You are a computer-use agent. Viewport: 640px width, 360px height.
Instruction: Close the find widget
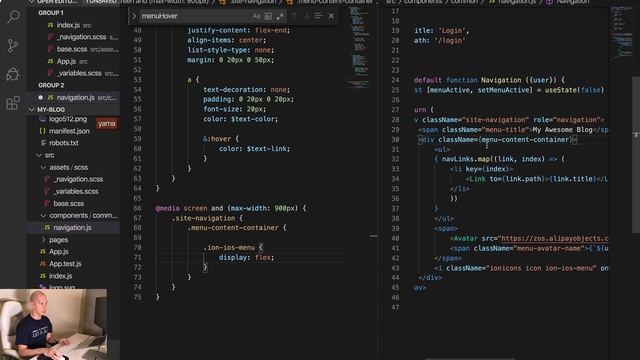(x=331, y=16)
